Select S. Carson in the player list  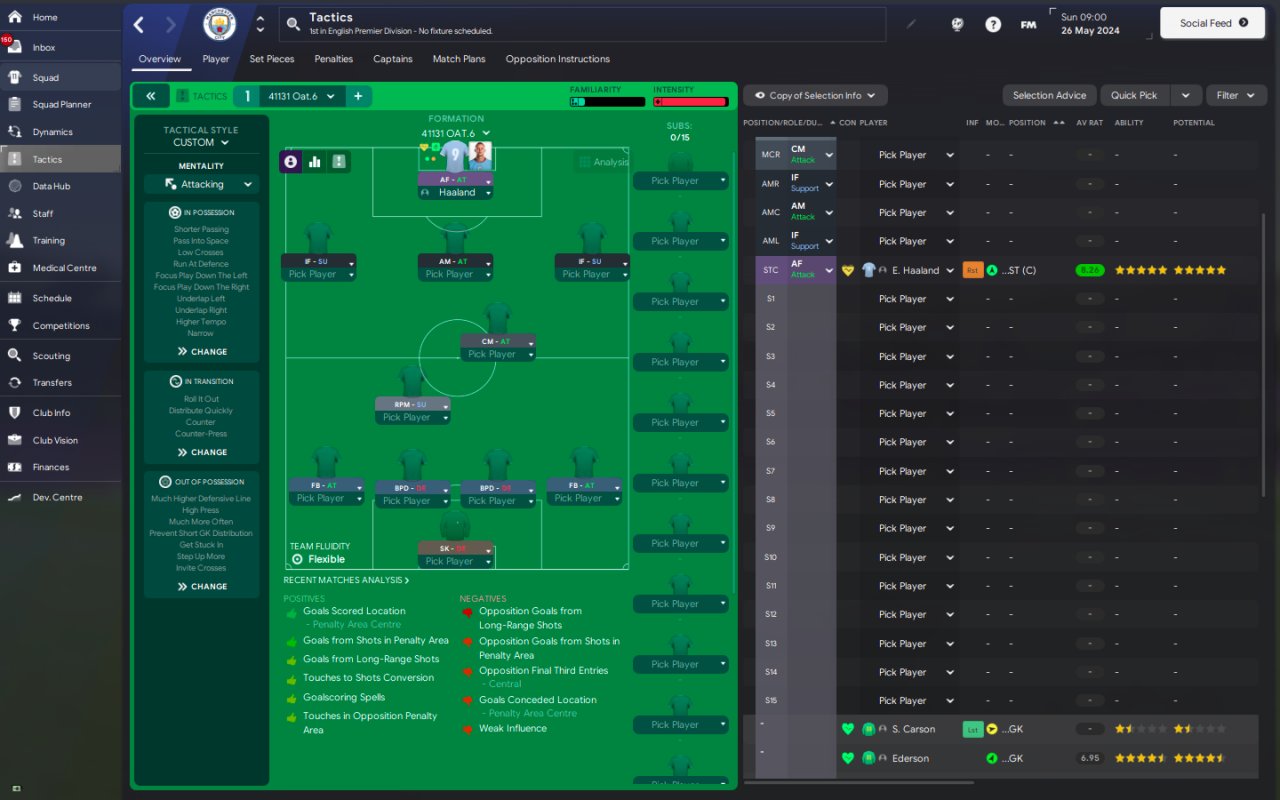pos(913,729)
